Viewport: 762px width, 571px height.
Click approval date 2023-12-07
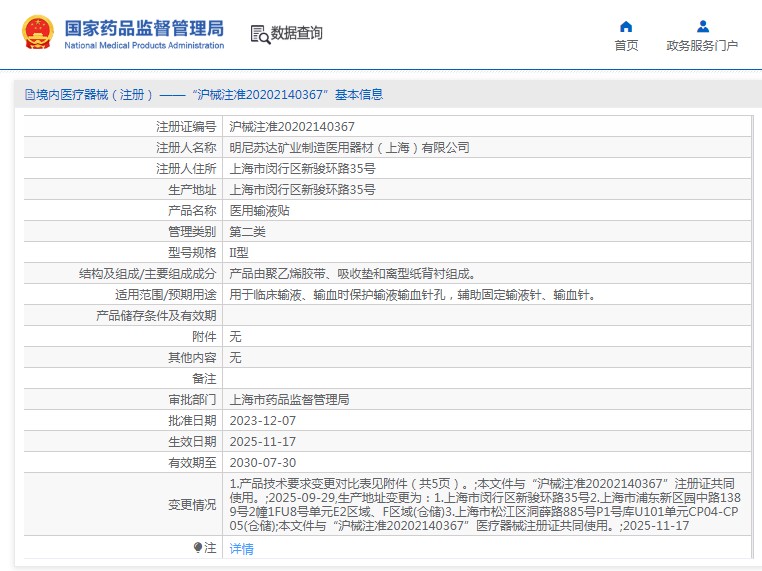(262, 420)
